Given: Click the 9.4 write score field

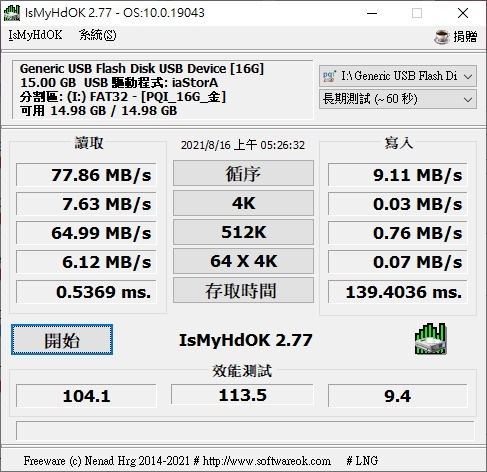Looking at the screenshot, I should pyautogui.click(x=398, y=396).
